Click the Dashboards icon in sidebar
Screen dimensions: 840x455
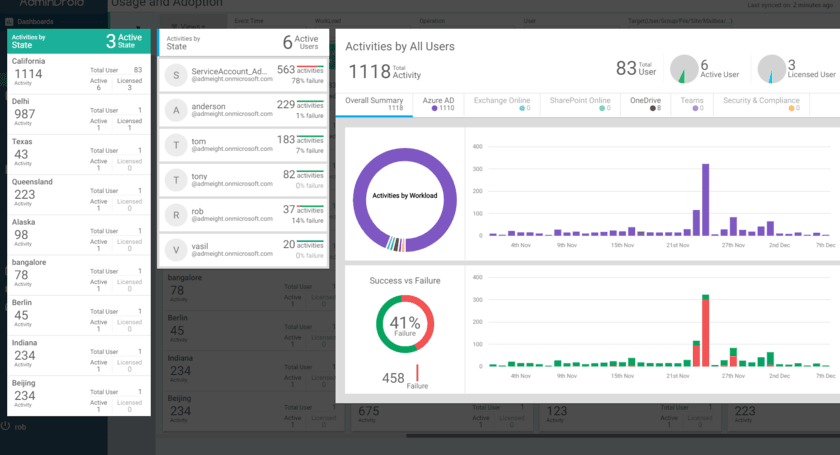pos(9,20)
